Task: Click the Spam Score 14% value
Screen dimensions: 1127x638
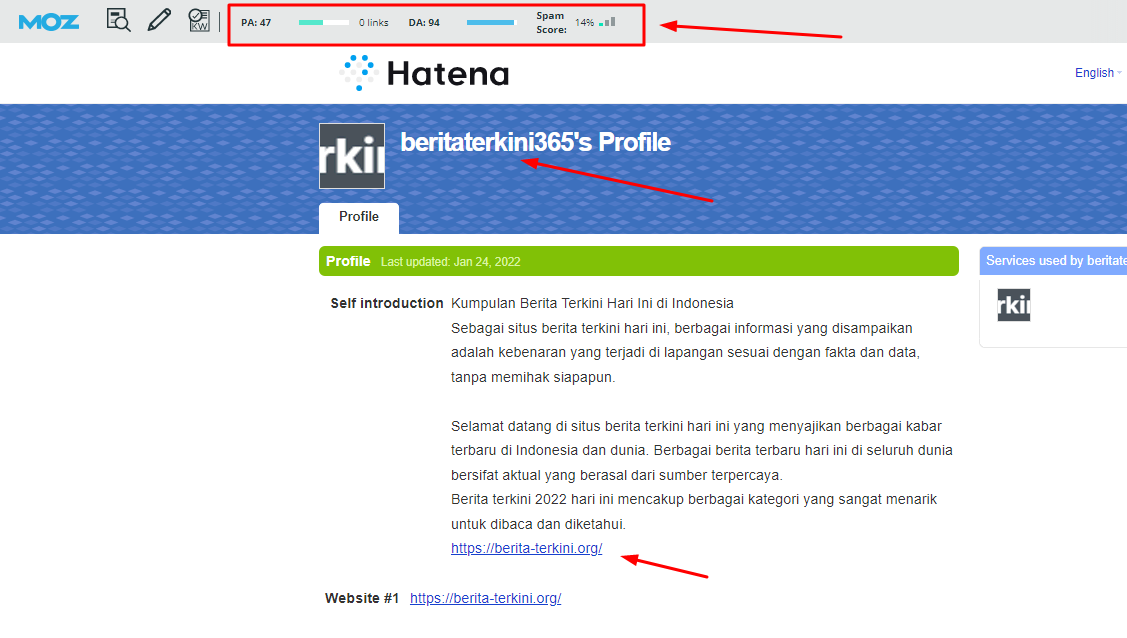Action: [x=584, y=22]
